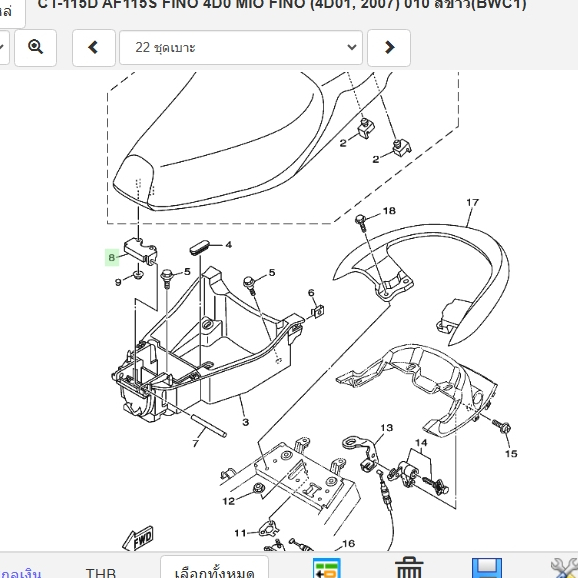Select part number 13 in diagram
Viewport: 578px width, 578px height.
pos(387,428)
